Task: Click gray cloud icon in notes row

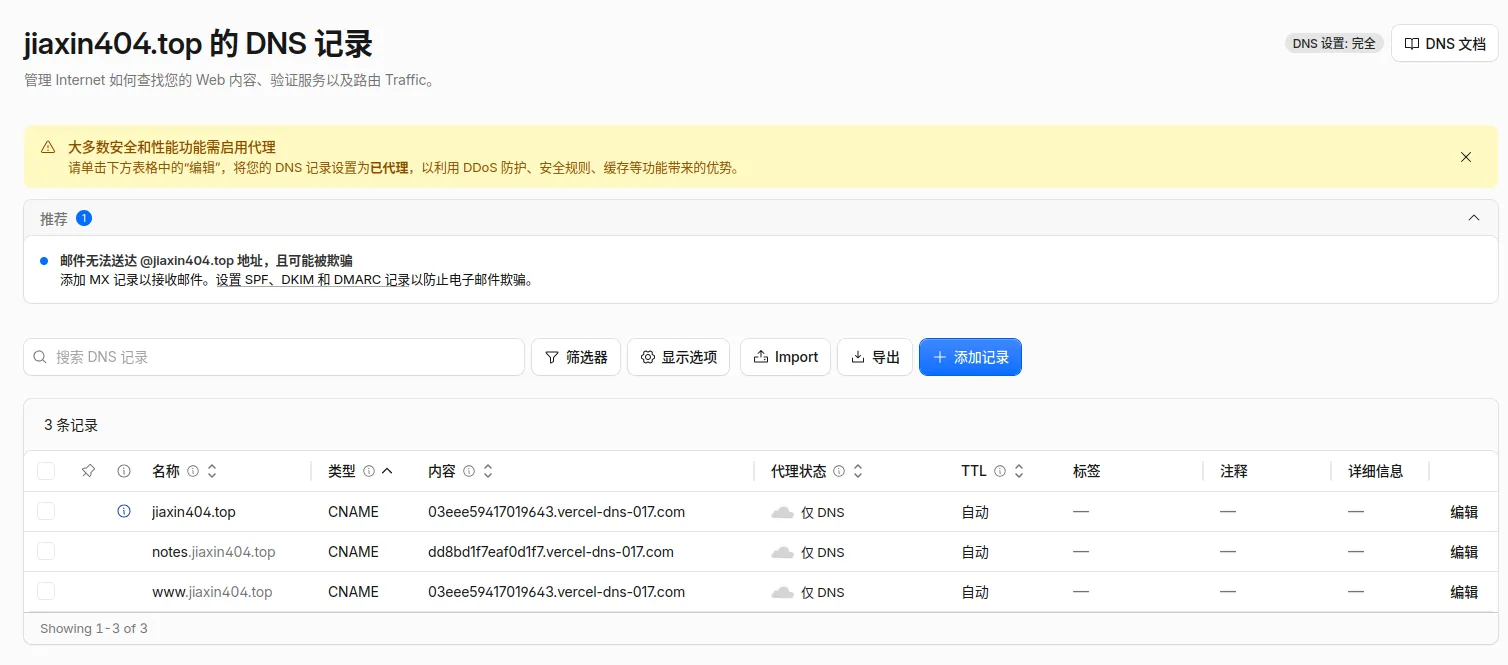Action: click(782, 552)
